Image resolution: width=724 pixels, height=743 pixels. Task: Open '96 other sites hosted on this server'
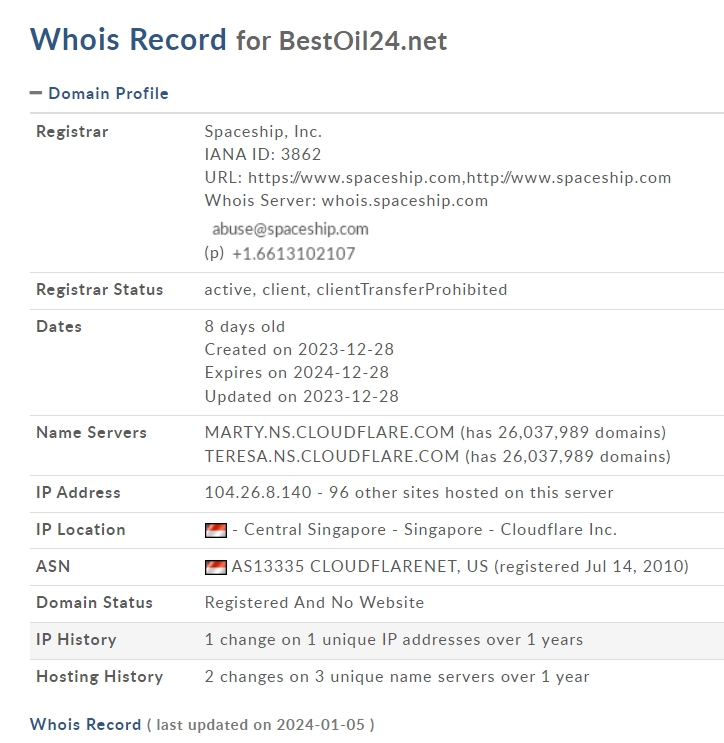[471, 492]
